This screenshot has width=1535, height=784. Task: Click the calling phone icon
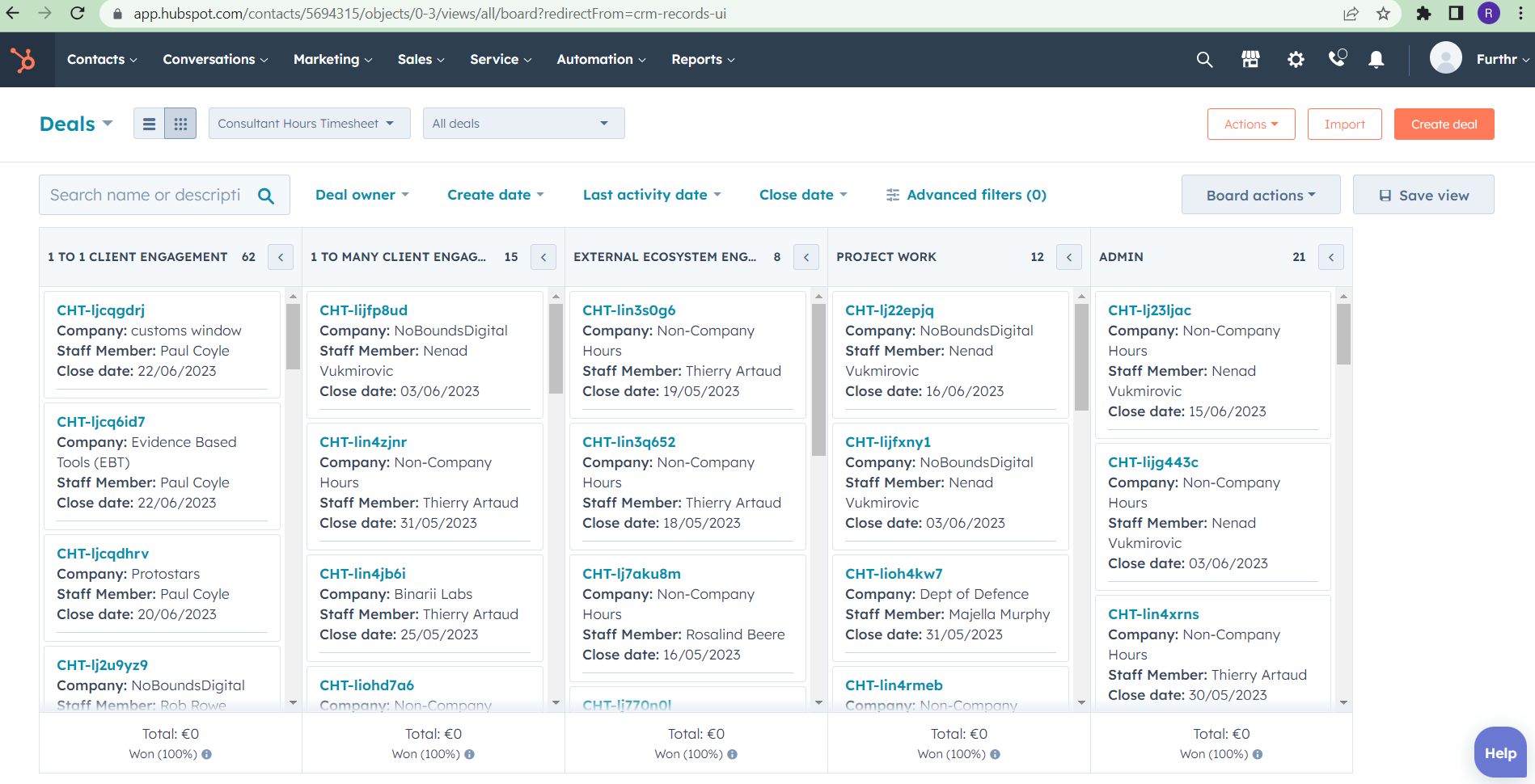(x=1337, y=59)
